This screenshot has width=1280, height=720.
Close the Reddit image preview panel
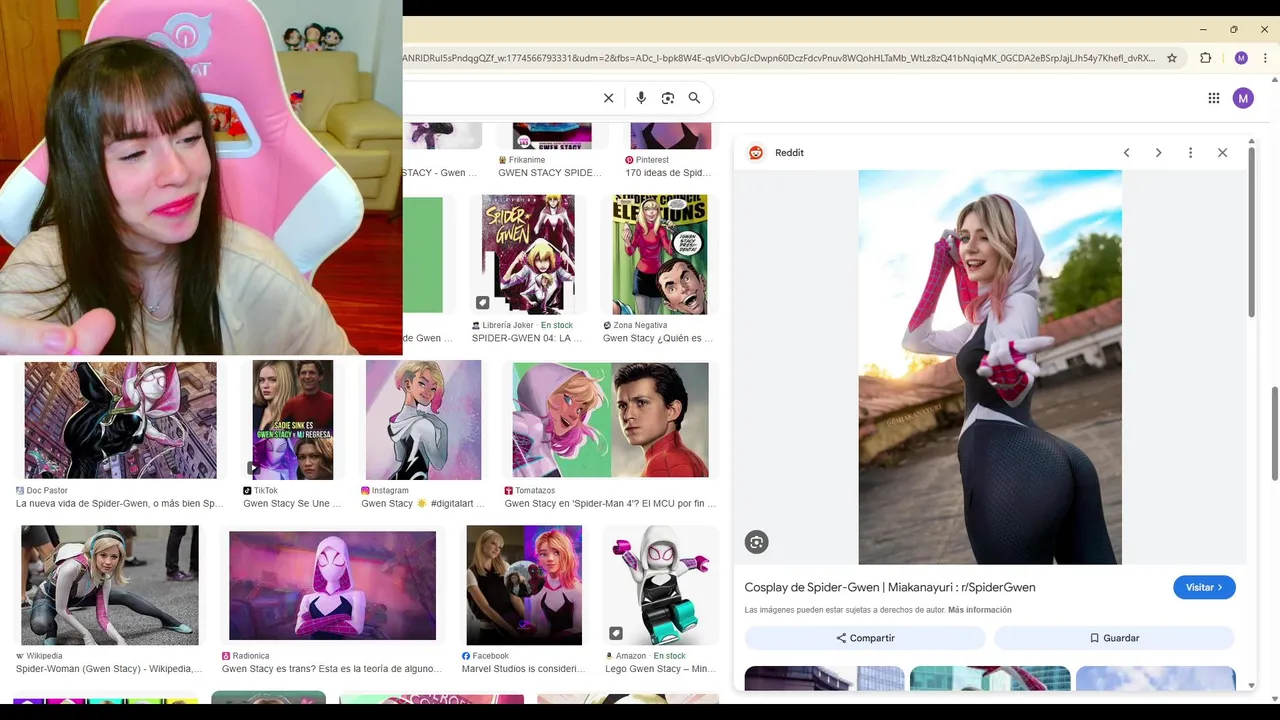1222,153
